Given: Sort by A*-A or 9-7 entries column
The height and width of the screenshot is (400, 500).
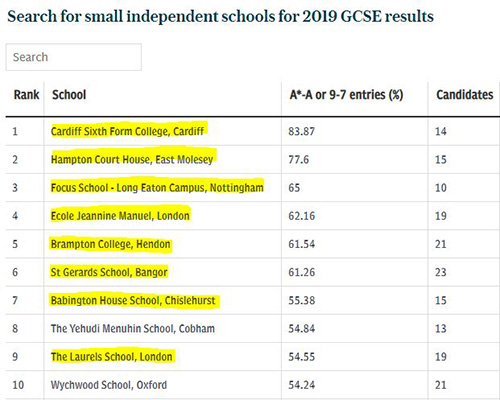Looking at the screenshot, I should [346, 95].
